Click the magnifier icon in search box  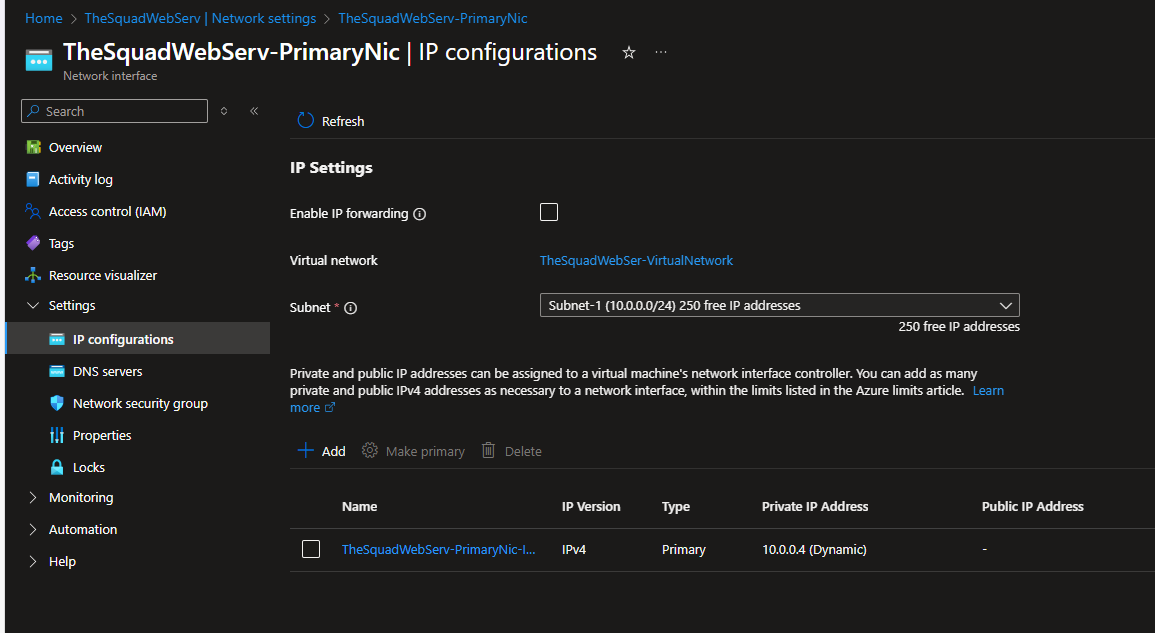coord(33,111)
